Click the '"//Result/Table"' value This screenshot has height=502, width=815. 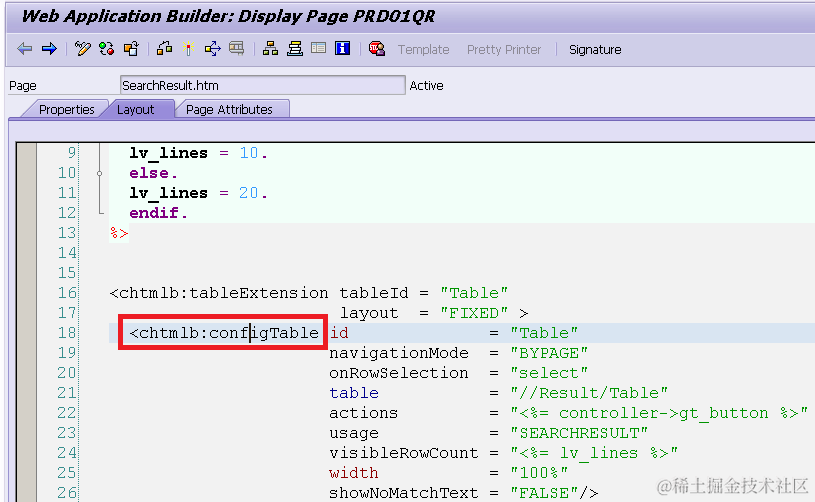589,393
